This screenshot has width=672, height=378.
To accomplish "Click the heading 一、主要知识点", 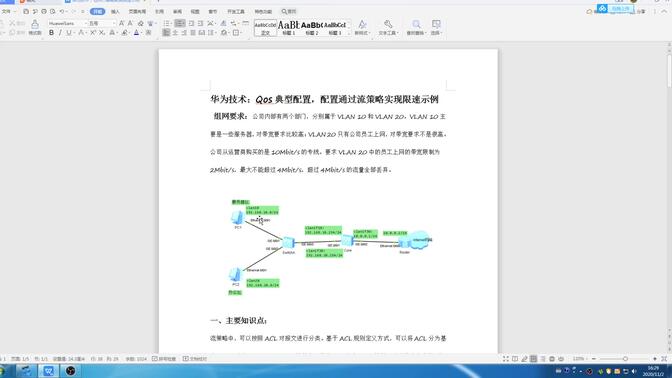I will (x=238, y=321).
